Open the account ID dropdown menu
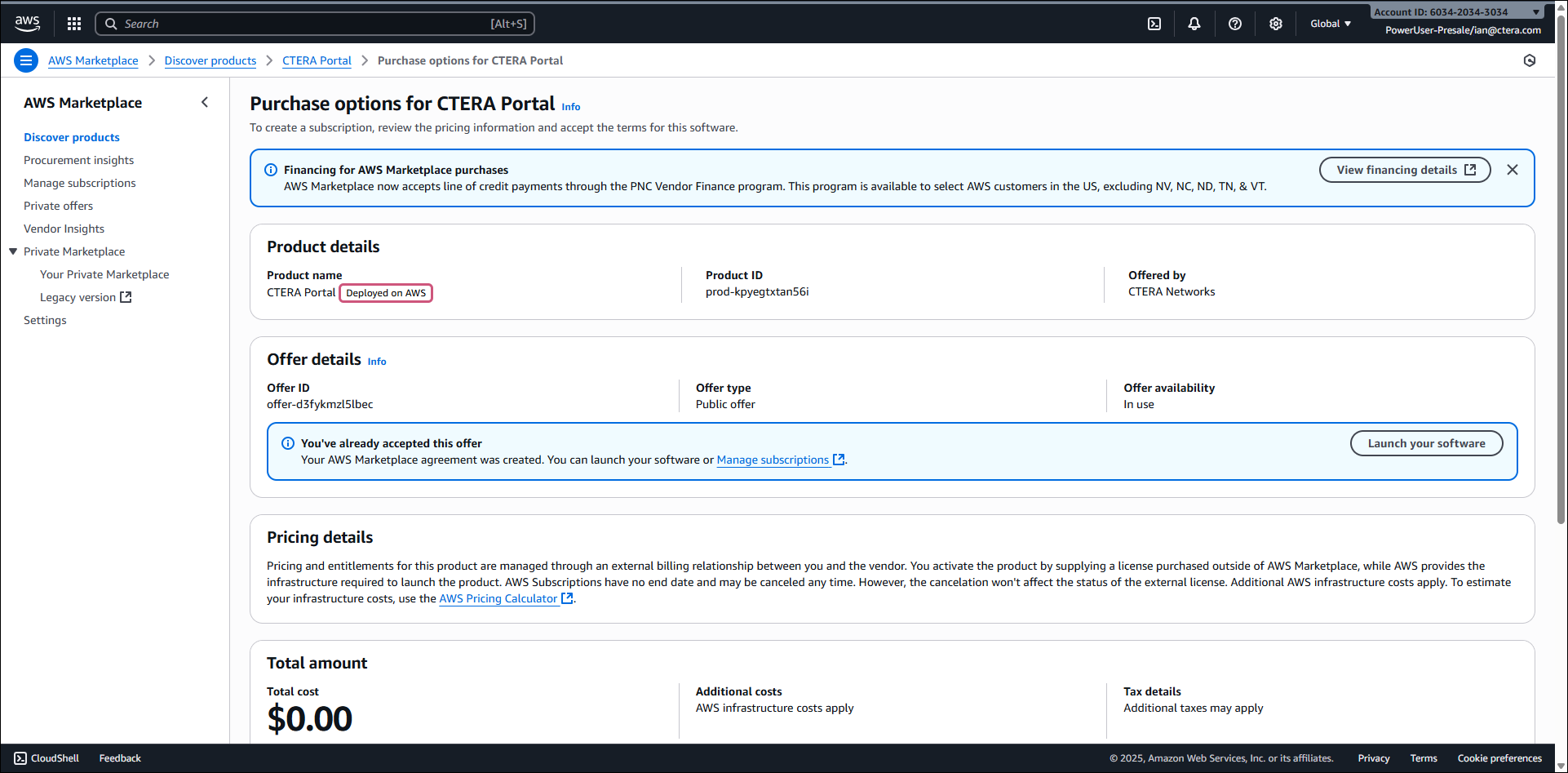 click(1457, 12)
